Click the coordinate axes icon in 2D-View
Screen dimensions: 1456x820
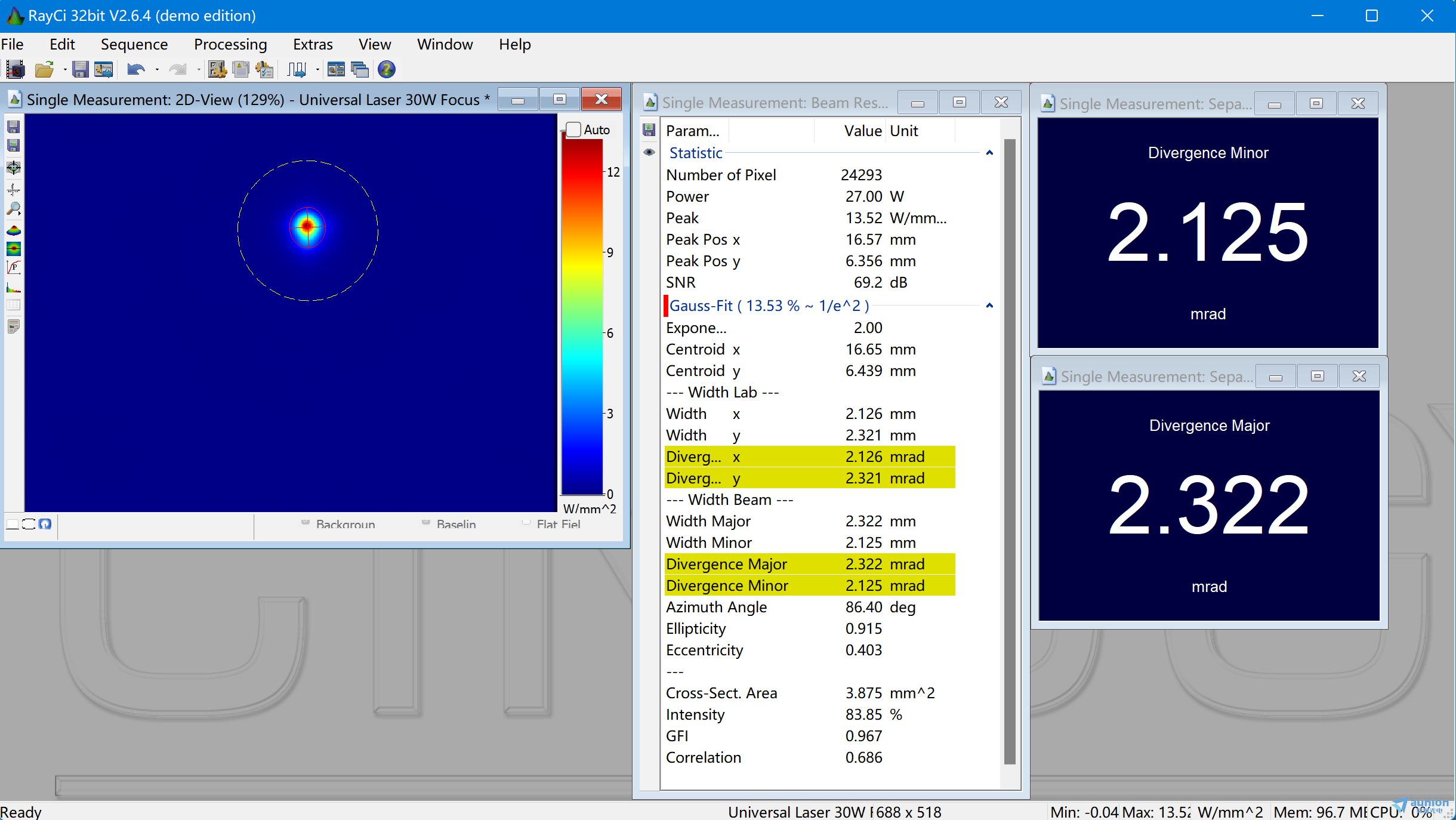tap(13, 190)
